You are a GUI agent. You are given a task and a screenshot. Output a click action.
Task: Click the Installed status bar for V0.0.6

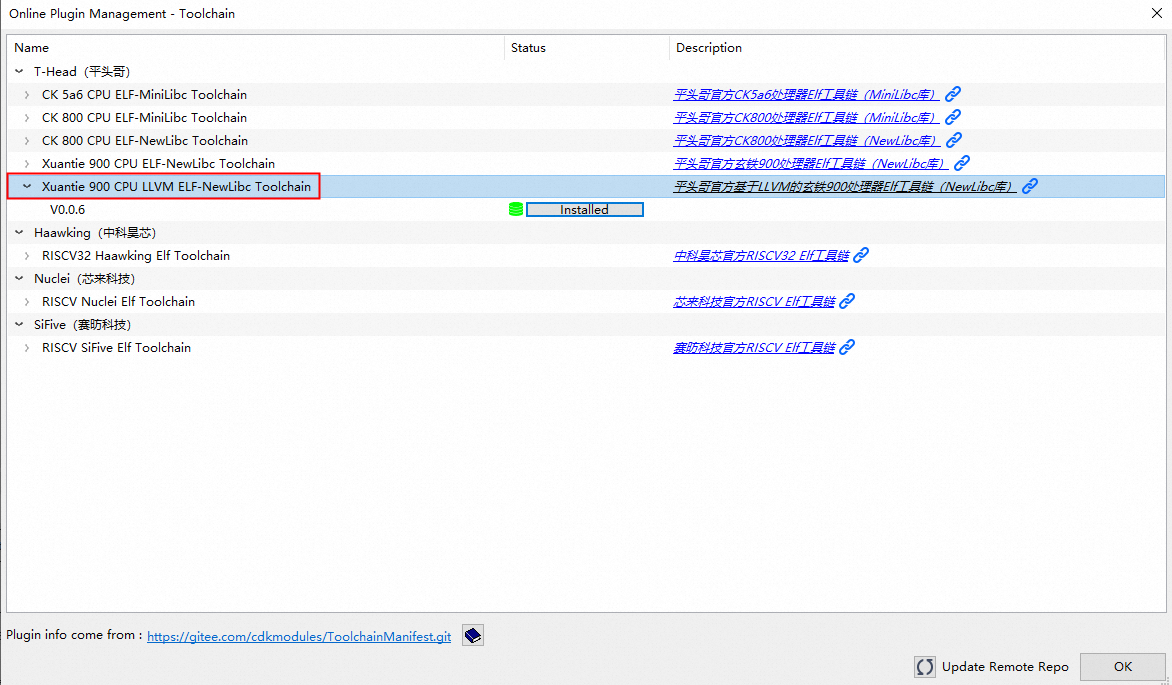[x=584, y=209]
